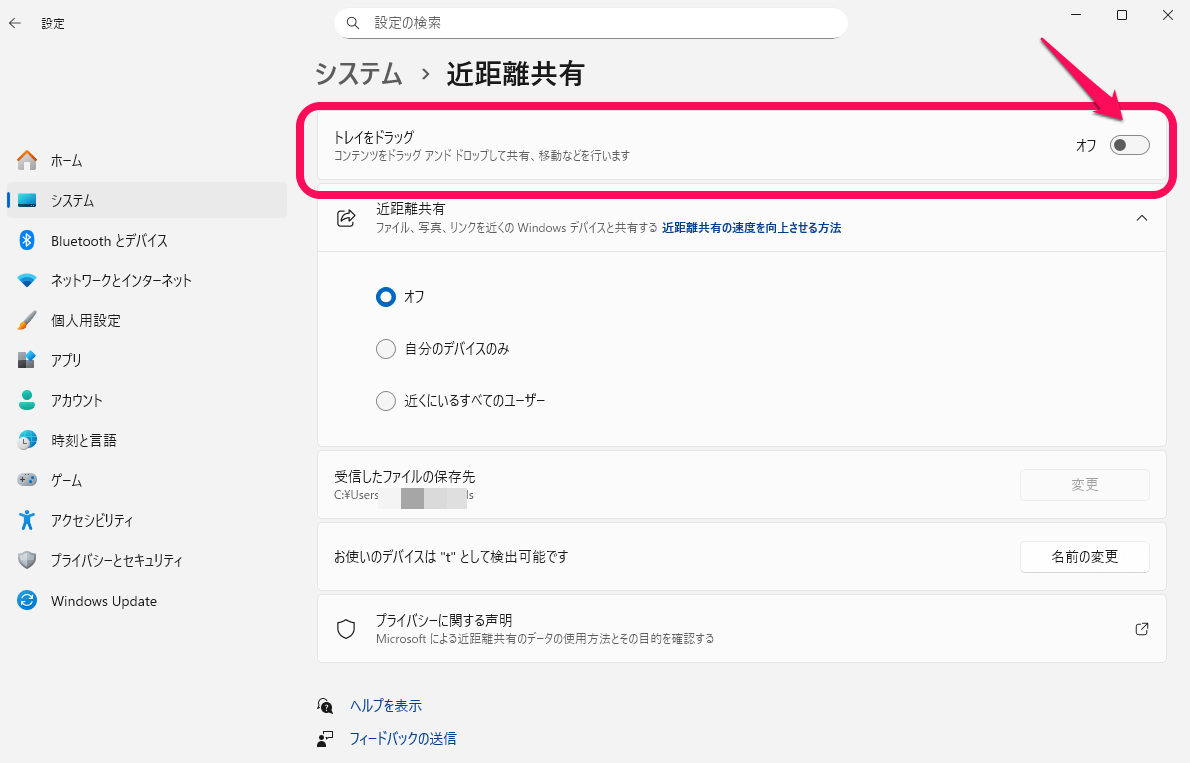Open 近距離共有の速度を向上させる方法 link
1190x763 pixels.
(751, 228)
